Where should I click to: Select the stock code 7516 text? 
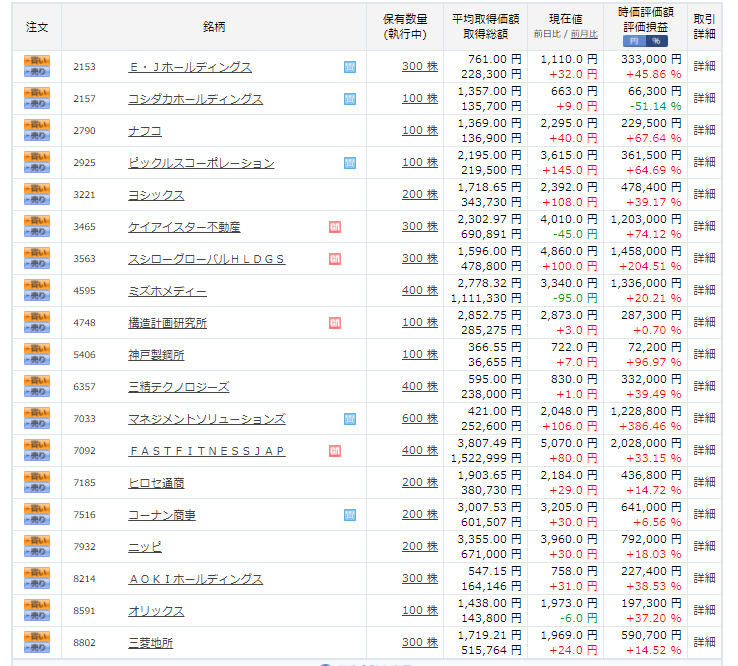(x=84, y=515)
